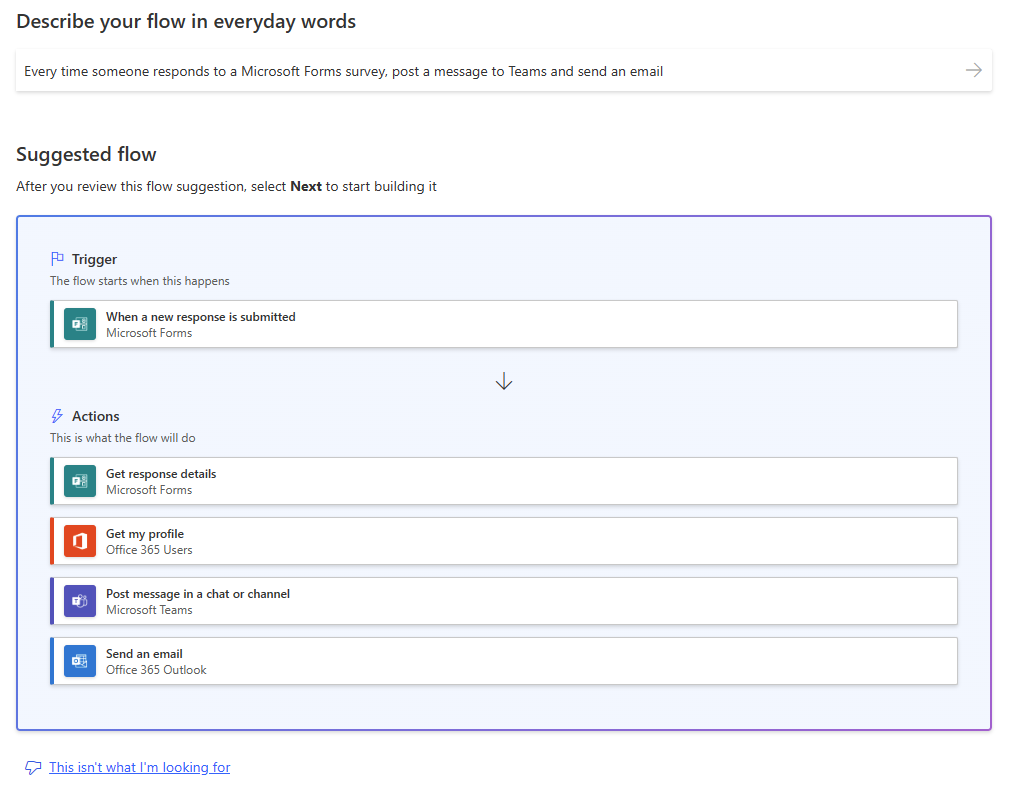Click the Microsoft Teams icon
The height and width of the screenshot is (787, 1014).
80,601
